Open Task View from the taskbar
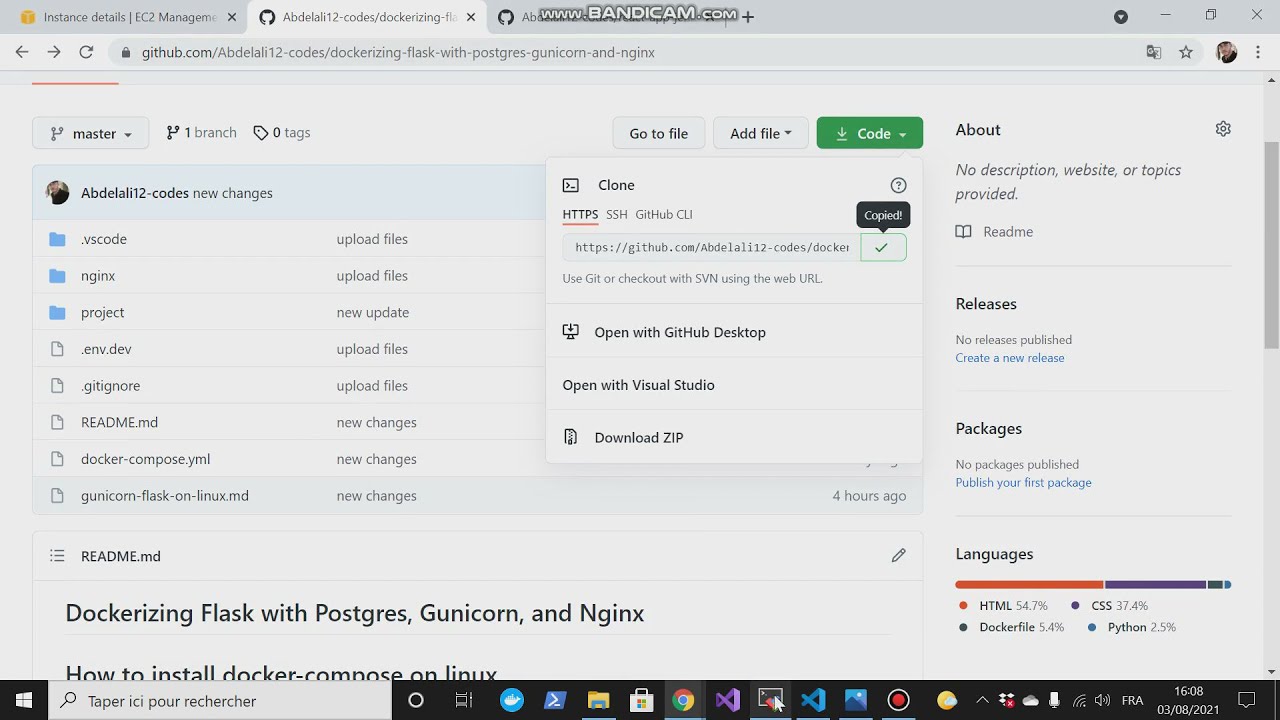1280x720 pixels. [x=463, y=700]
